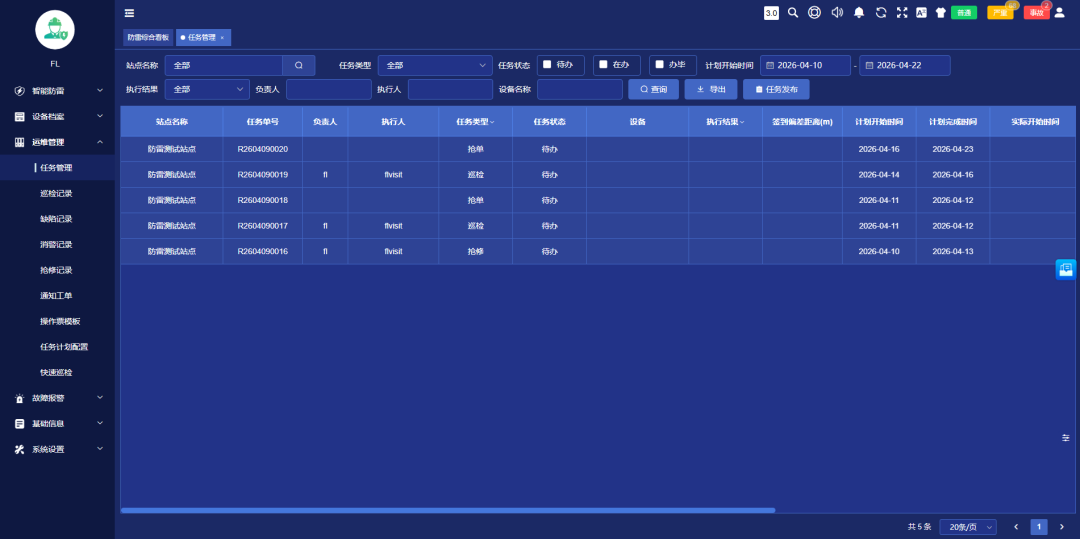Open the 20条/页 page size dropdown

click(968, 527)
